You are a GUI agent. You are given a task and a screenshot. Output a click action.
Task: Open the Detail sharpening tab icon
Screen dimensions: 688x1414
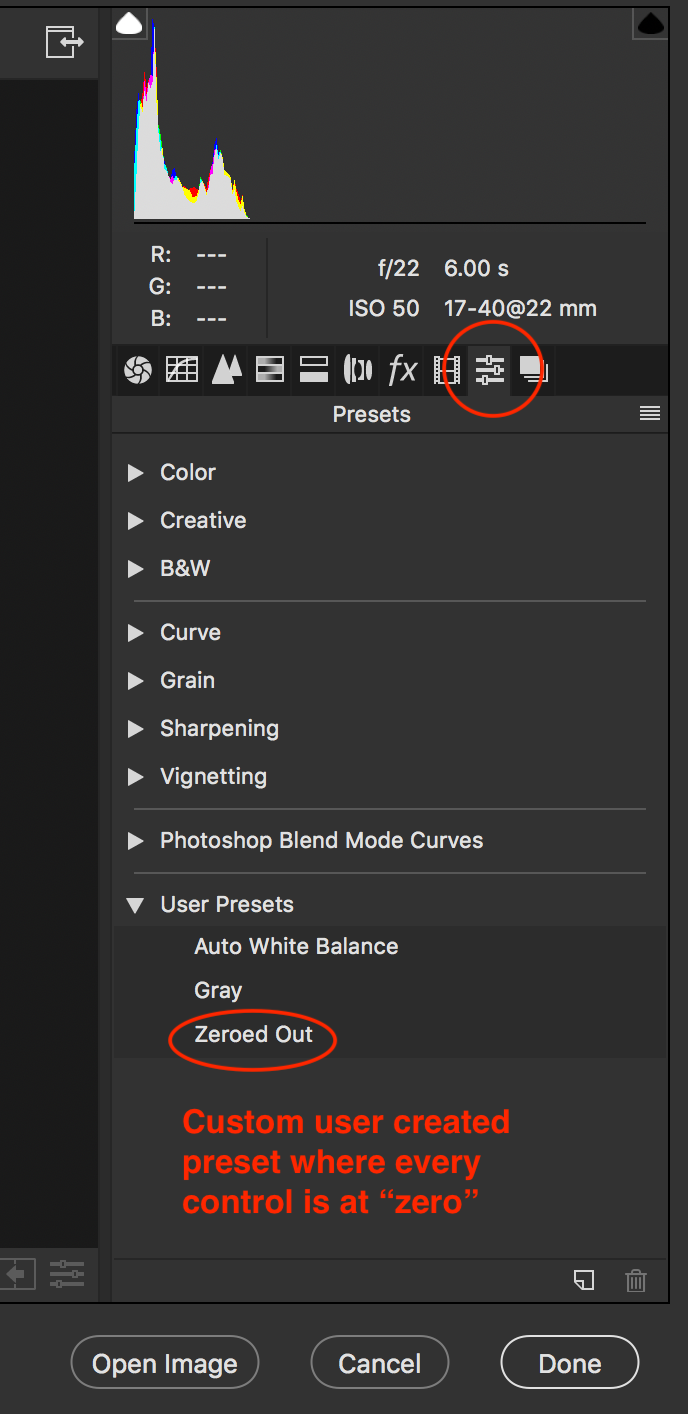coord(226,370)
